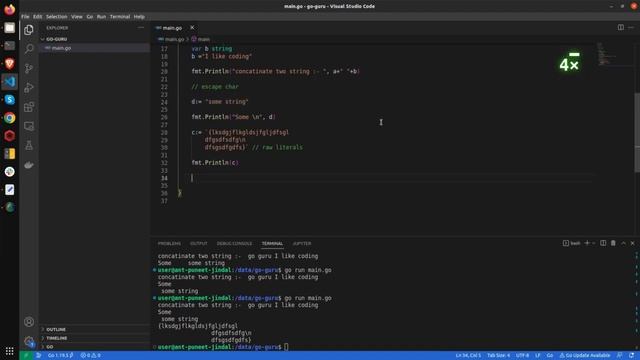Switch to the OUTPUT panel tab
640x360 pixels.
pos(198,243)
